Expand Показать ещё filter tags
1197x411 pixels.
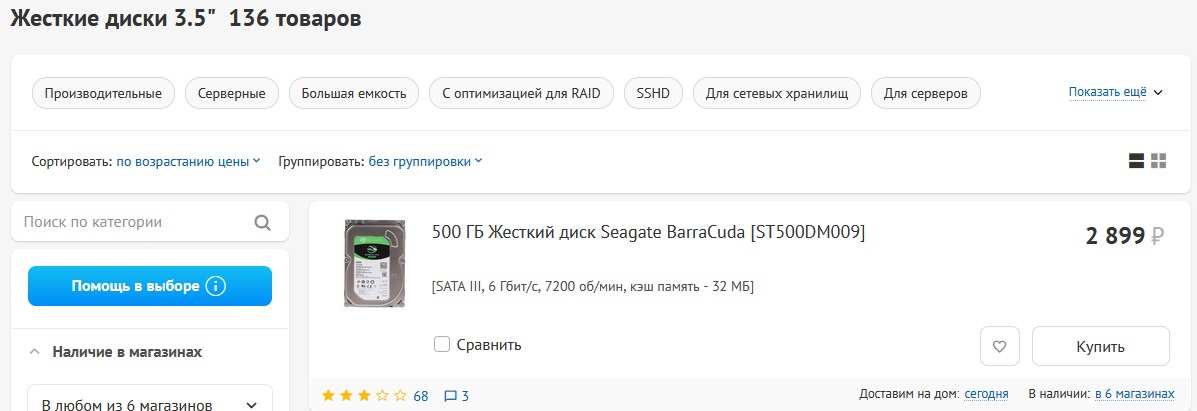tap(1115, 92)
